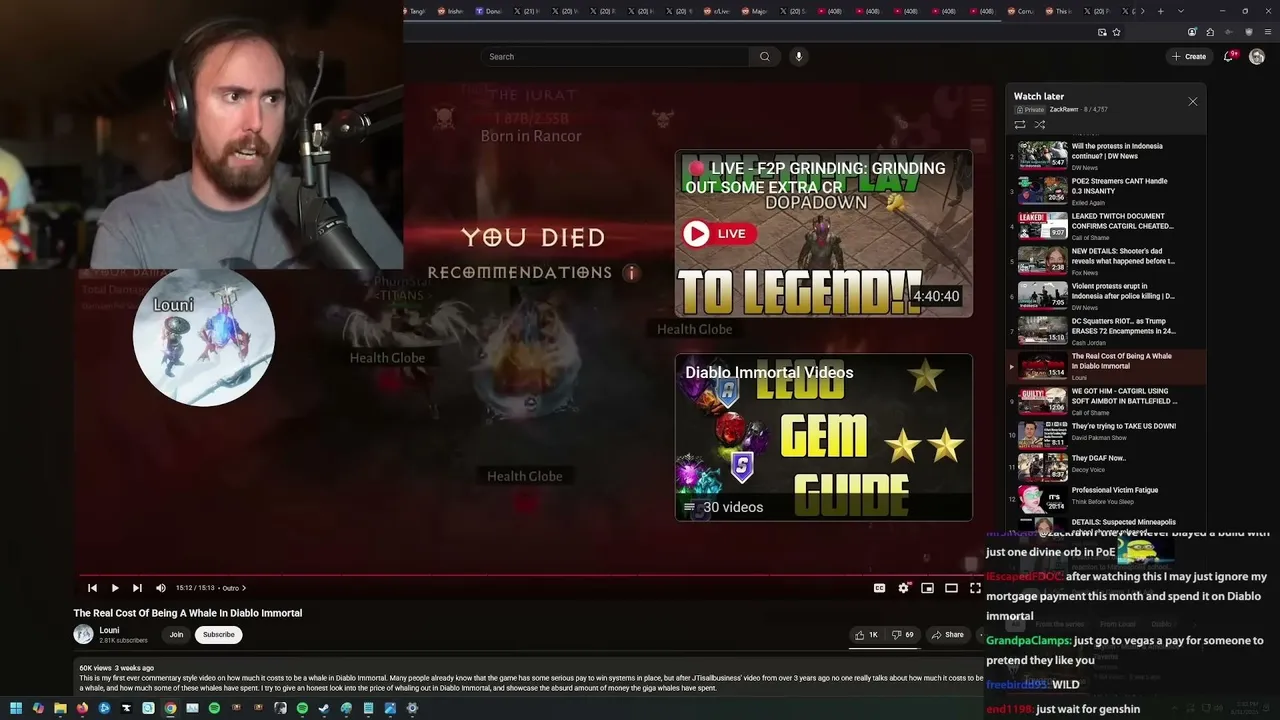Click into the YouTube search field

click(x=616, y=57)
